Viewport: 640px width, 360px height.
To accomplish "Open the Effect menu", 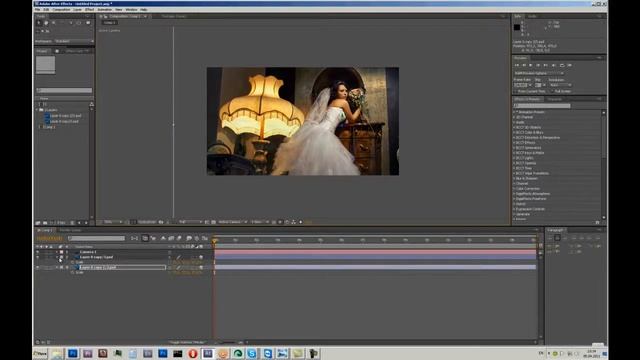I will tap(89, 9).
